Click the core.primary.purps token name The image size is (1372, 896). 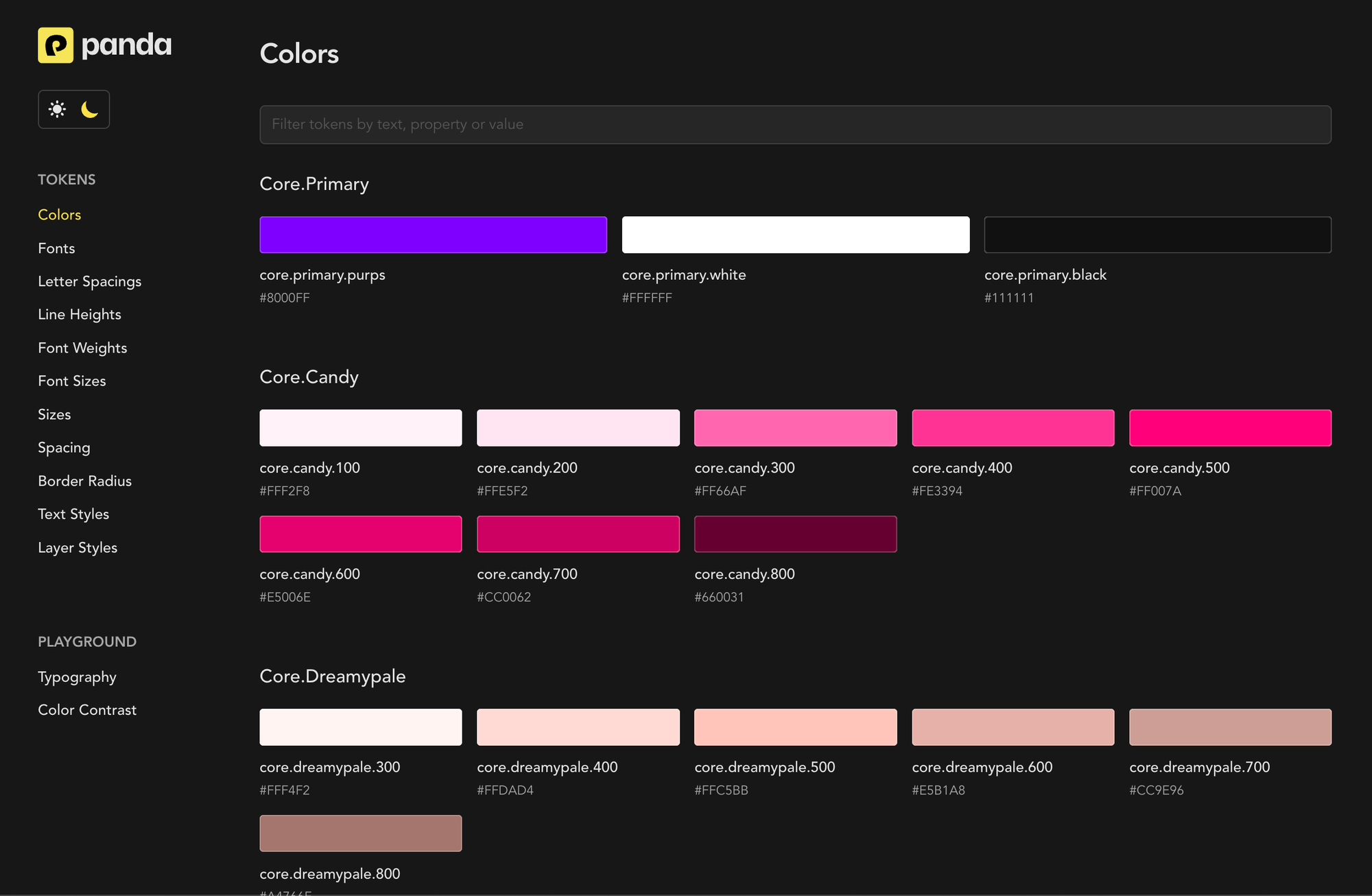click(x=322, y=275)
